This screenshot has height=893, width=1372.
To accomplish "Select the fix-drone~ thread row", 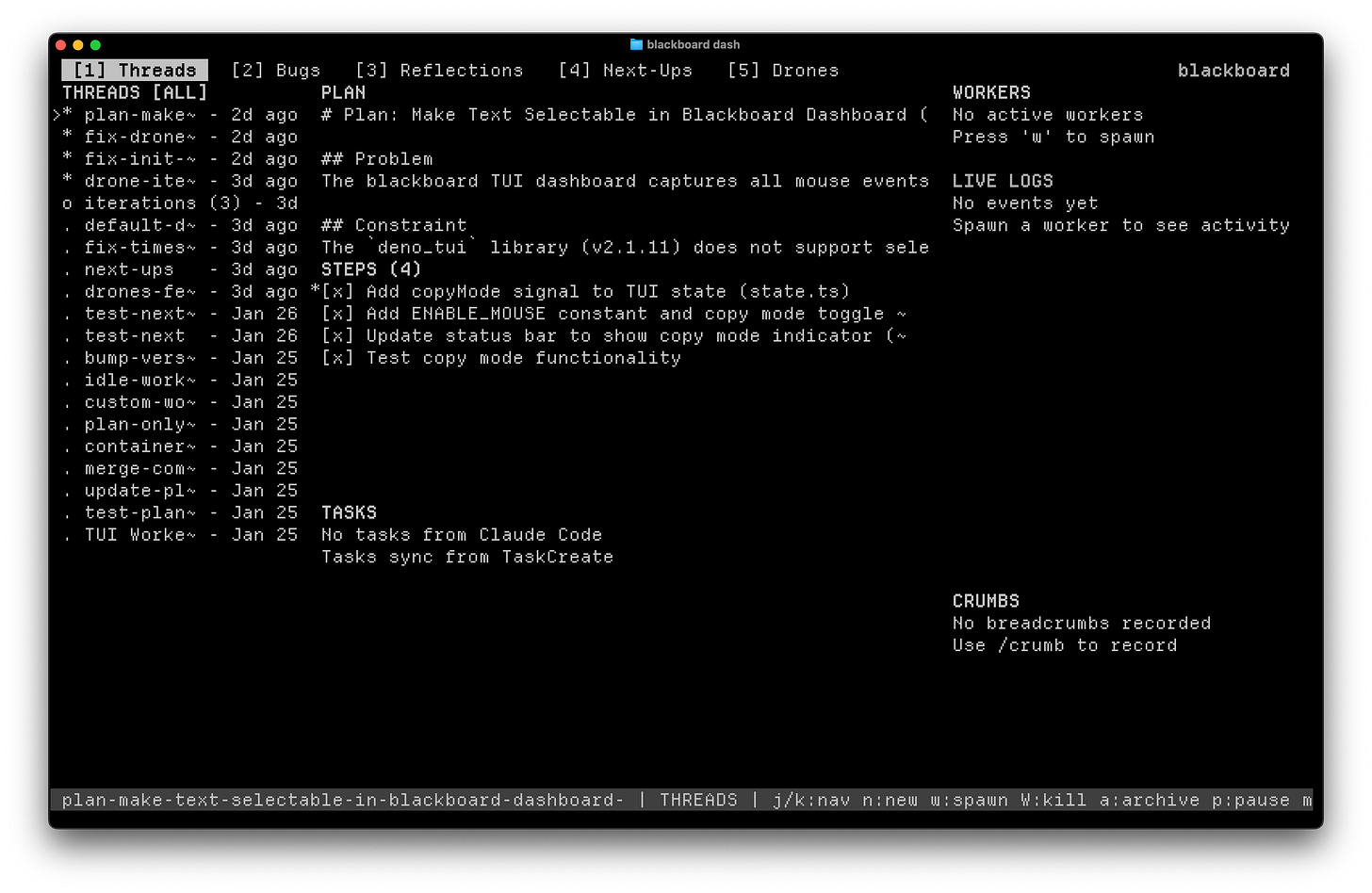I will pos(180,138).
